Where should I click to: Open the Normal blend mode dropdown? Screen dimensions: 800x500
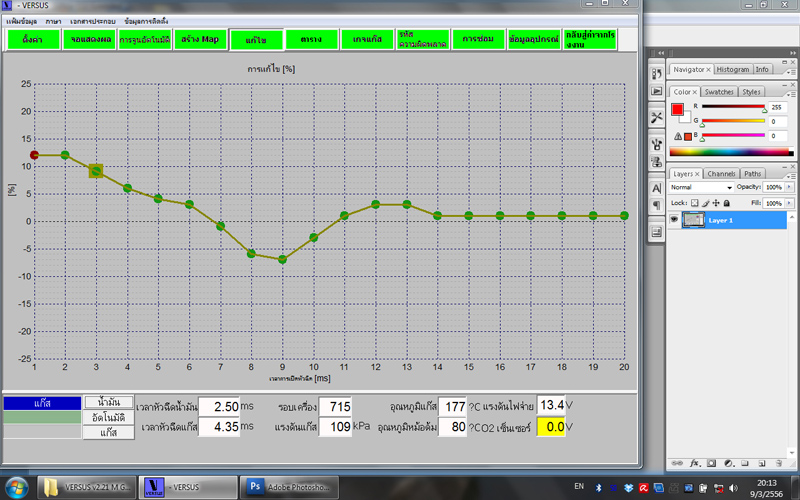701,187
